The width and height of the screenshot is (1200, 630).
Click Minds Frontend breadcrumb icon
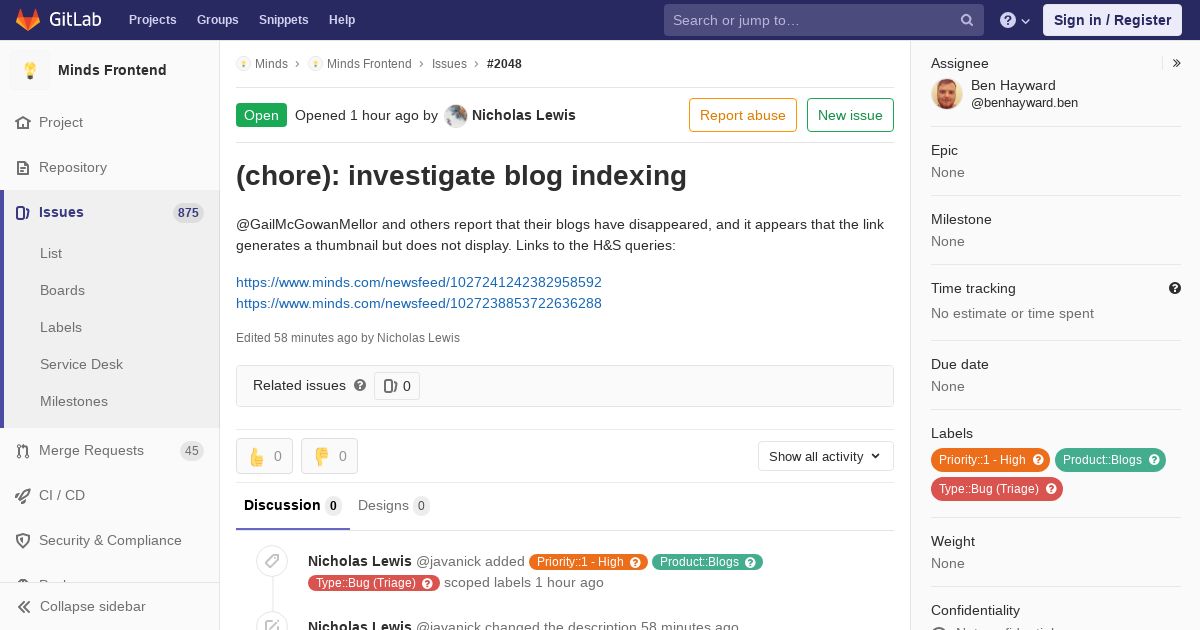click(315, 64)
